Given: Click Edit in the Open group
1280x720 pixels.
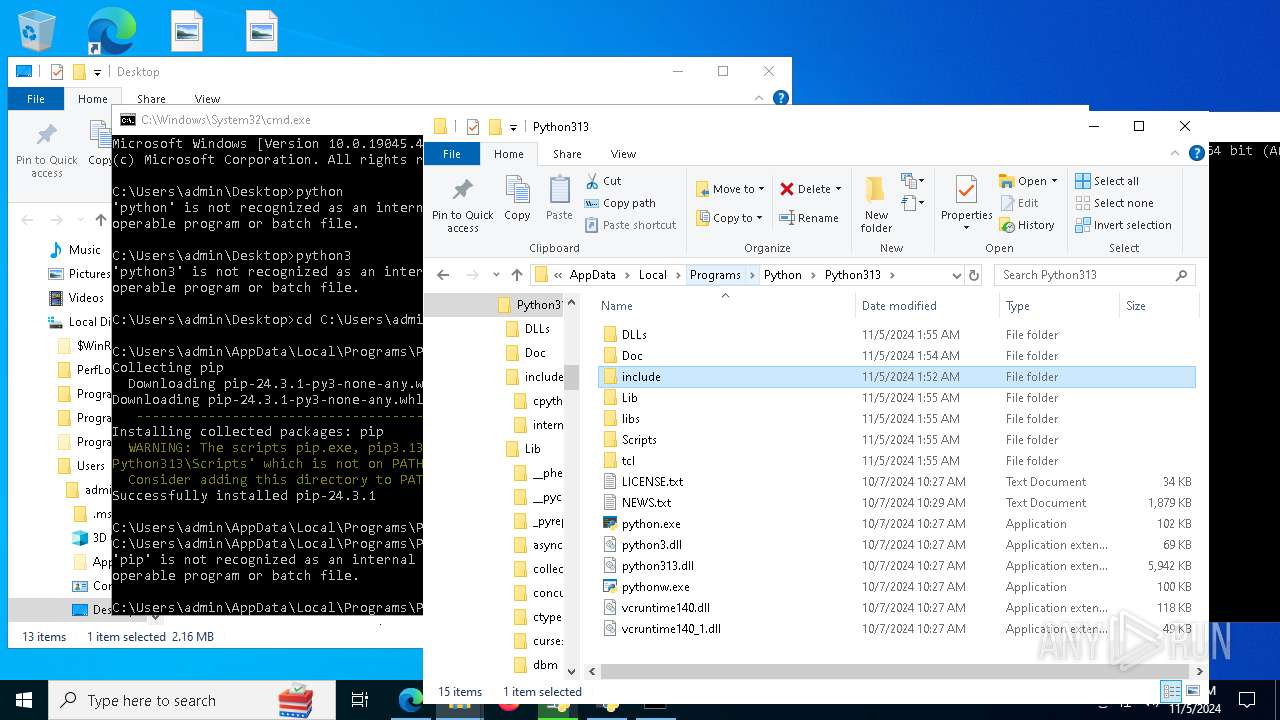Looking at the screenshot, I should 1019,203.
